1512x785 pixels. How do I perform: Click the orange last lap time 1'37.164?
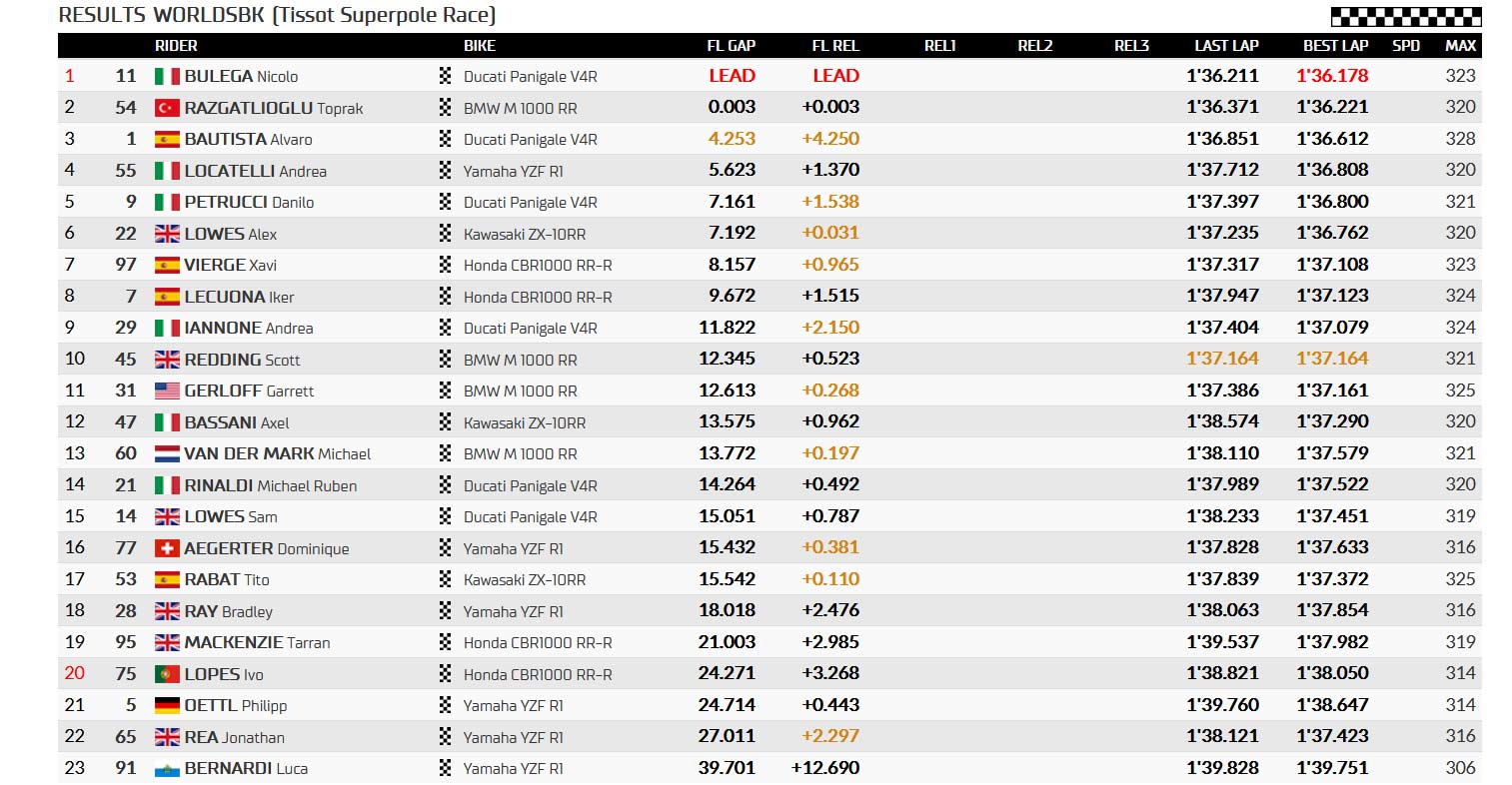[x=1223, y=359]
